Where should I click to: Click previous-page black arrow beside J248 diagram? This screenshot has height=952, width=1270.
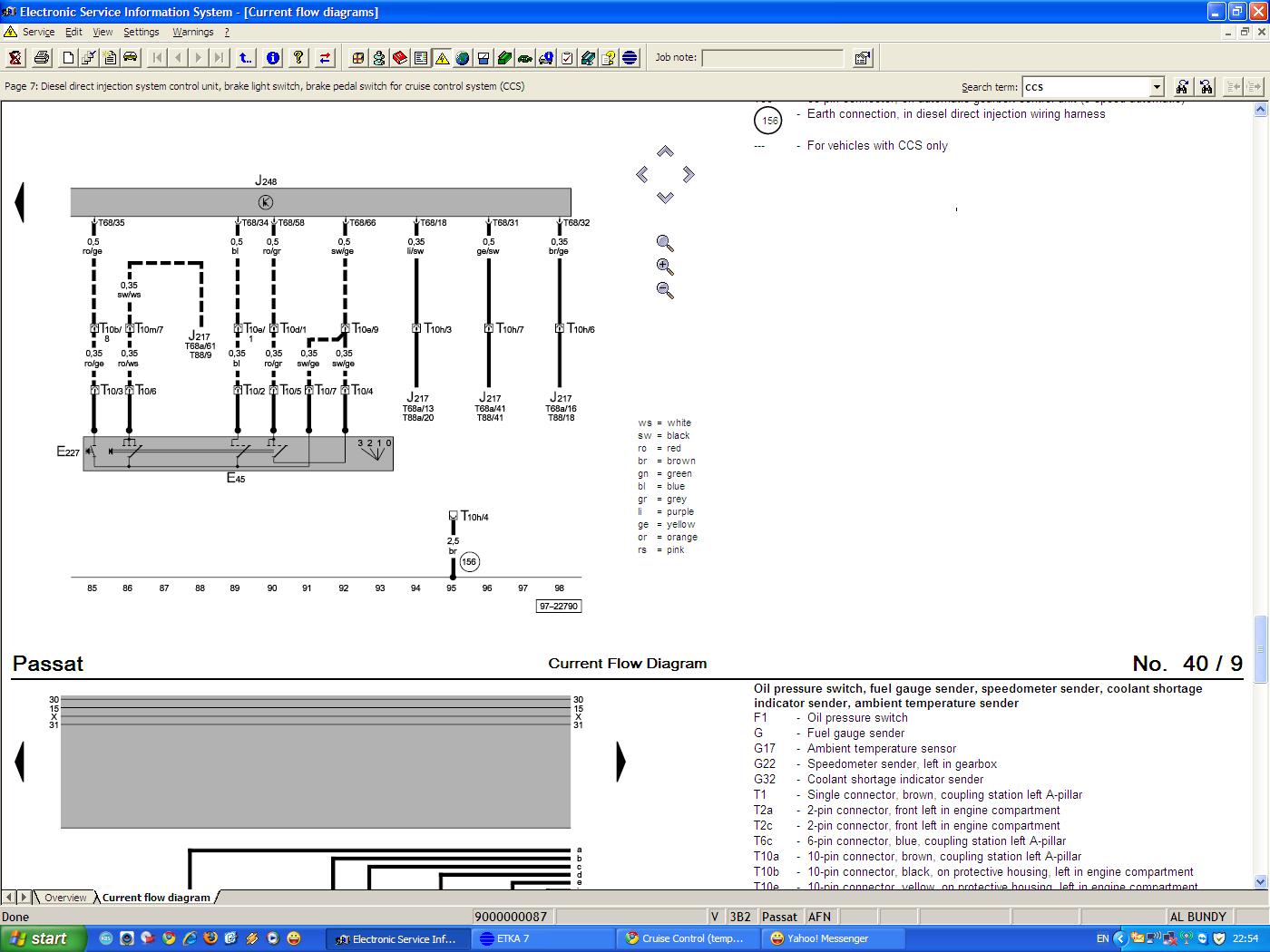coord(19,202)
